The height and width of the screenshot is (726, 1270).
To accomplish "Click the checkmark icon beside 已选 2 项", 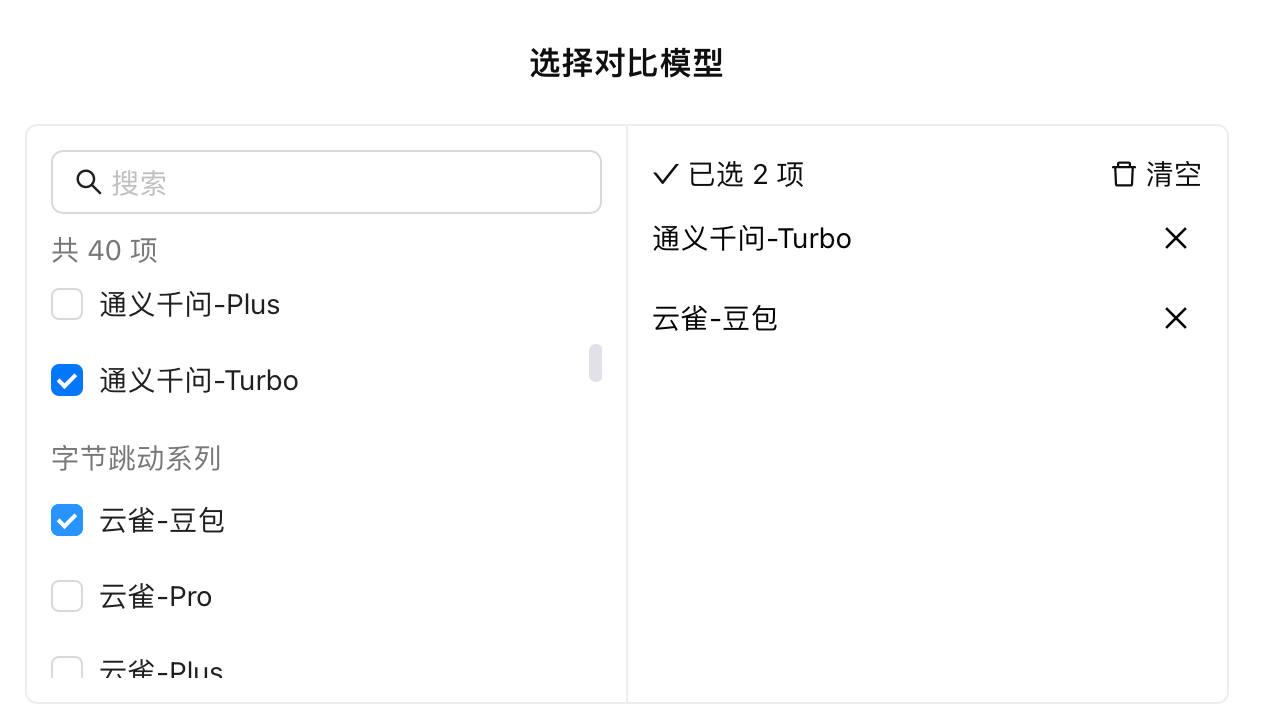I will [666, 174].
